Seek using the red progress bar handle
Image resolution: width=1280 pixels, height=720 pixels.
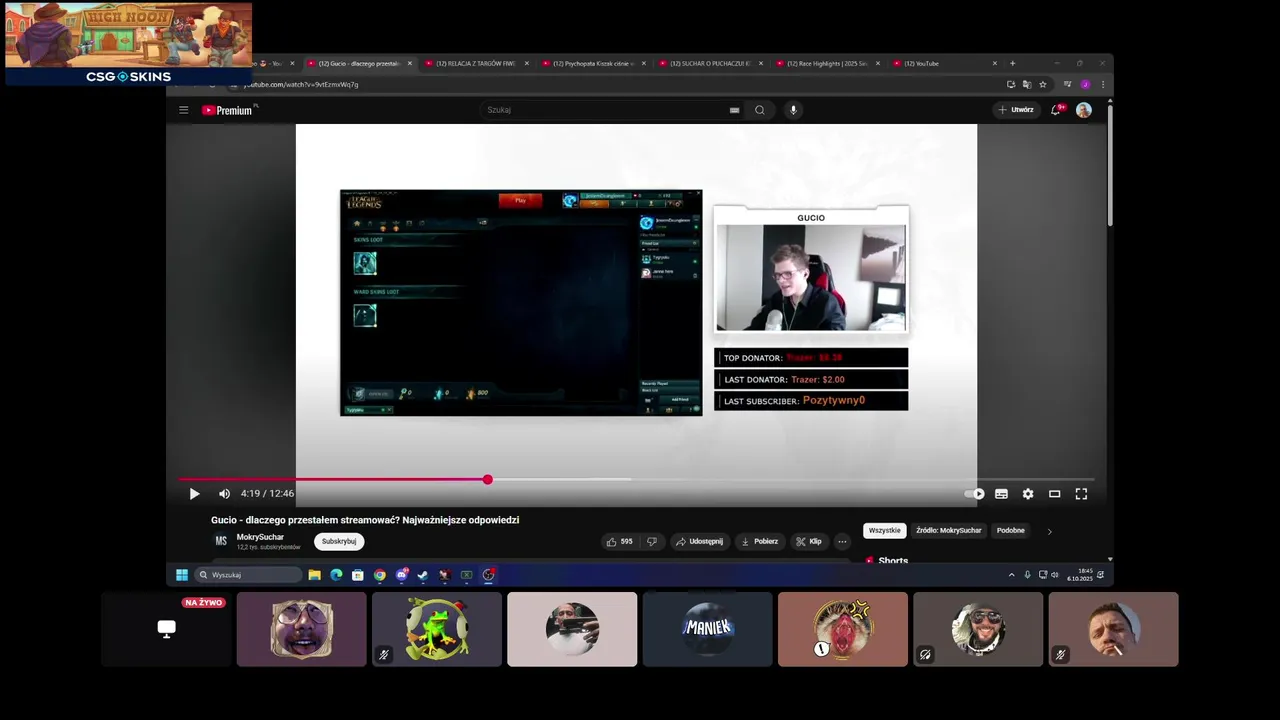coord(487,480)
